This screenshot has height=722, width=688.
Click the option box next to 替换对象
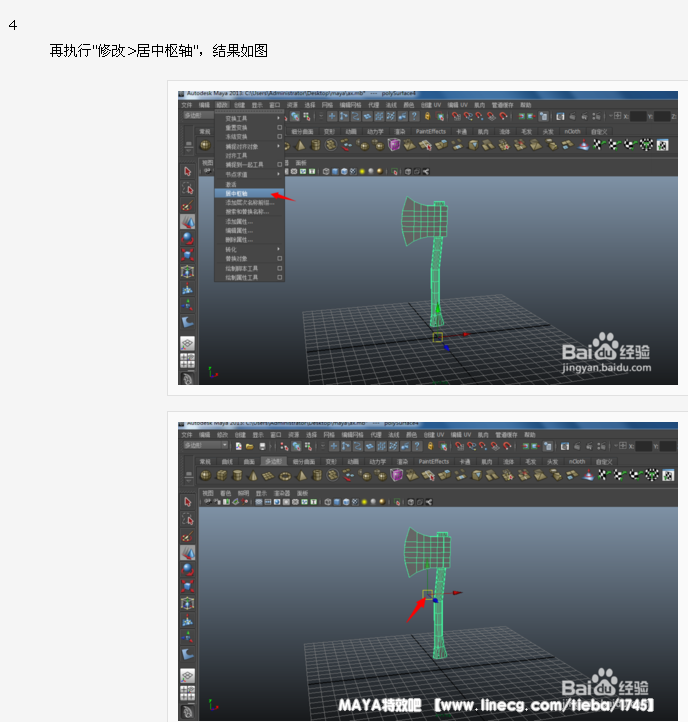tap(279, 258)
